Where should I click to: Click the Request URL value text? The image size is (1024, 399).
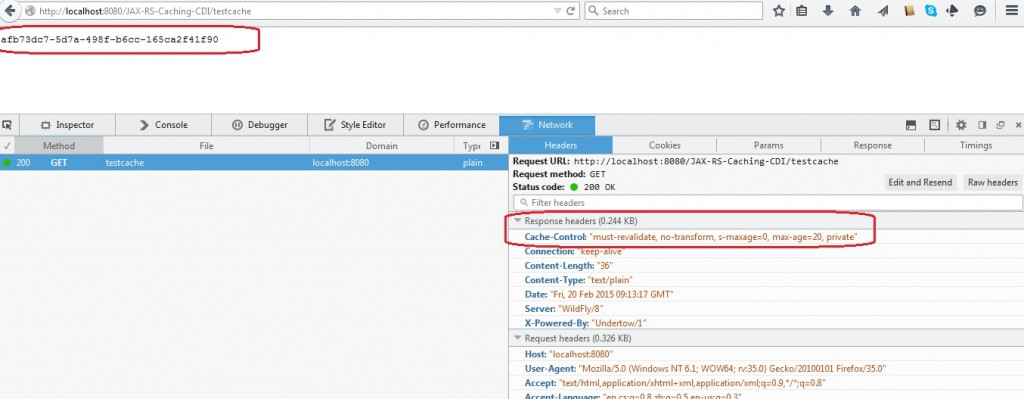[x=706, y=161]
